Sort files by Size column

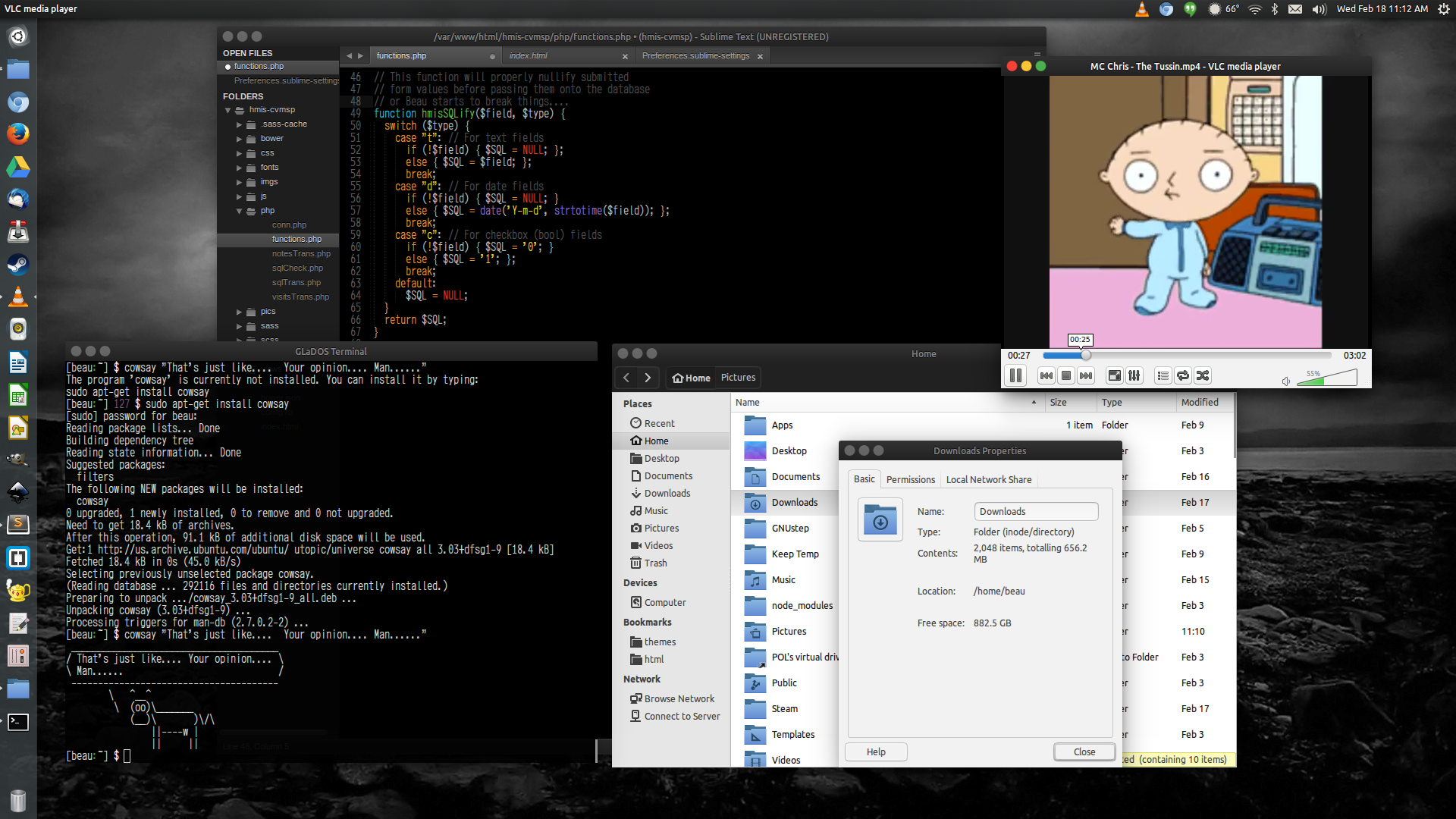click(1070, 403)
